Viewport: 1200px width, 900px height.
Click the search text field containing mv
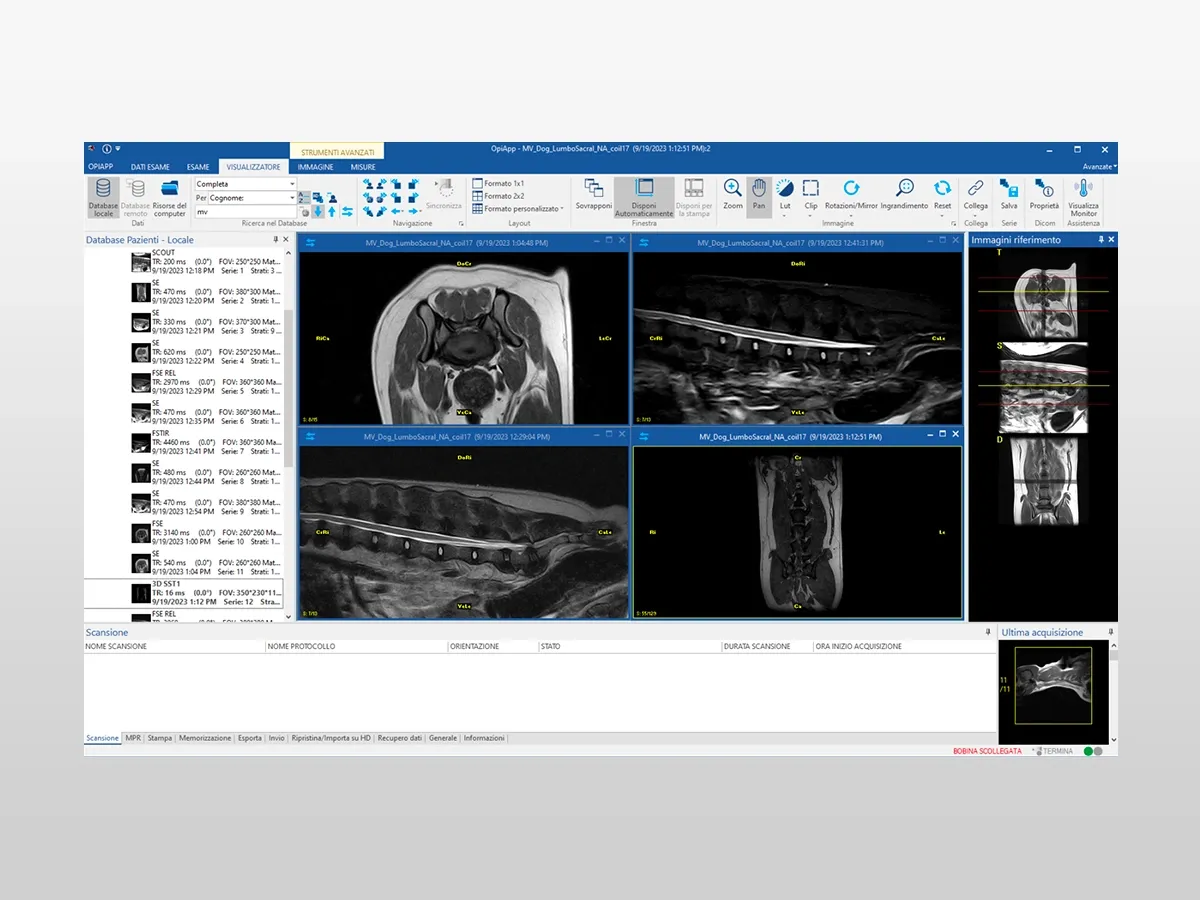[x=246, y=212]
